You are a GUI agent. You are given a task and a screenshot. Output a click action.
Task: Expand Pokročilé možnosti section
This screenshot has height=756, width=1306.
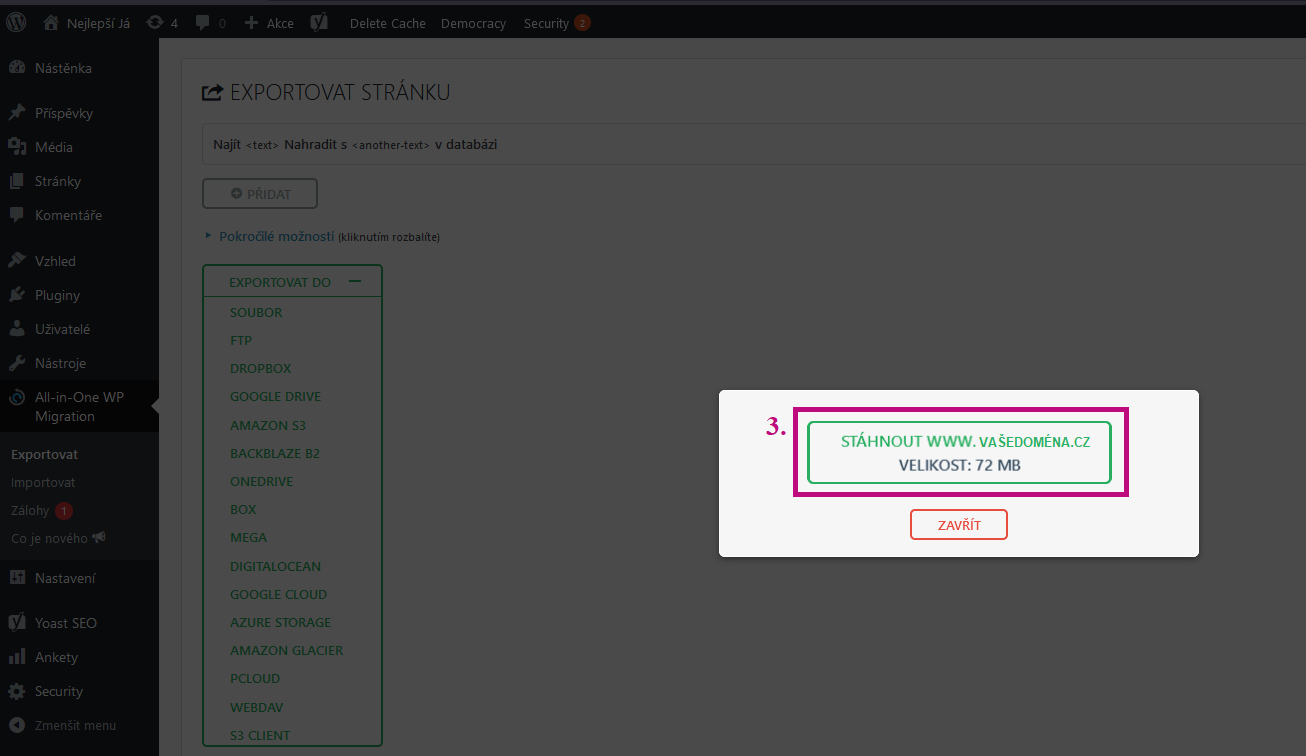(x=276, y=237)
